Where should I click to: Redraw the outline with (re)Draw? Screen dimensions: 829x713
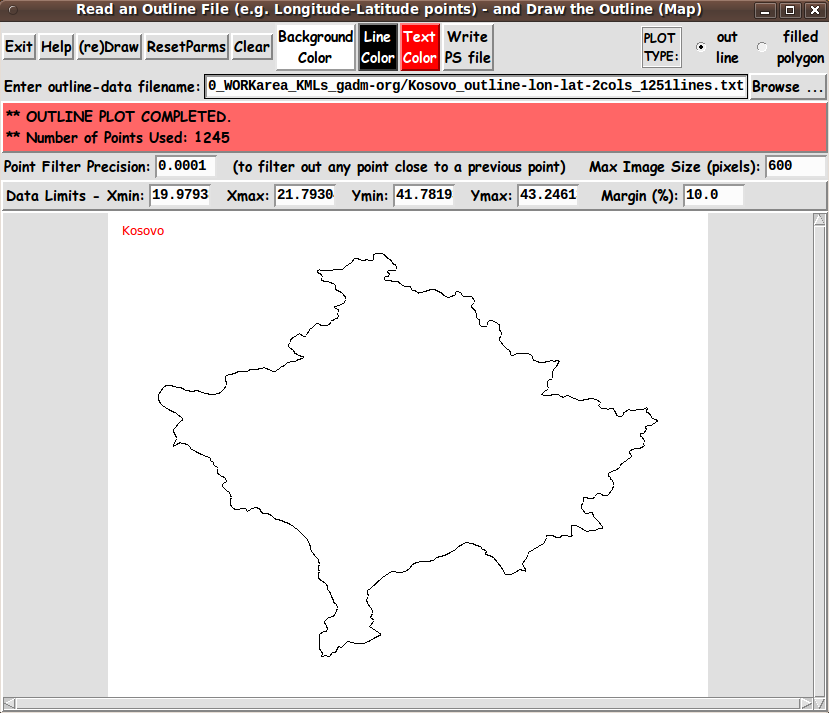point(109,47)
